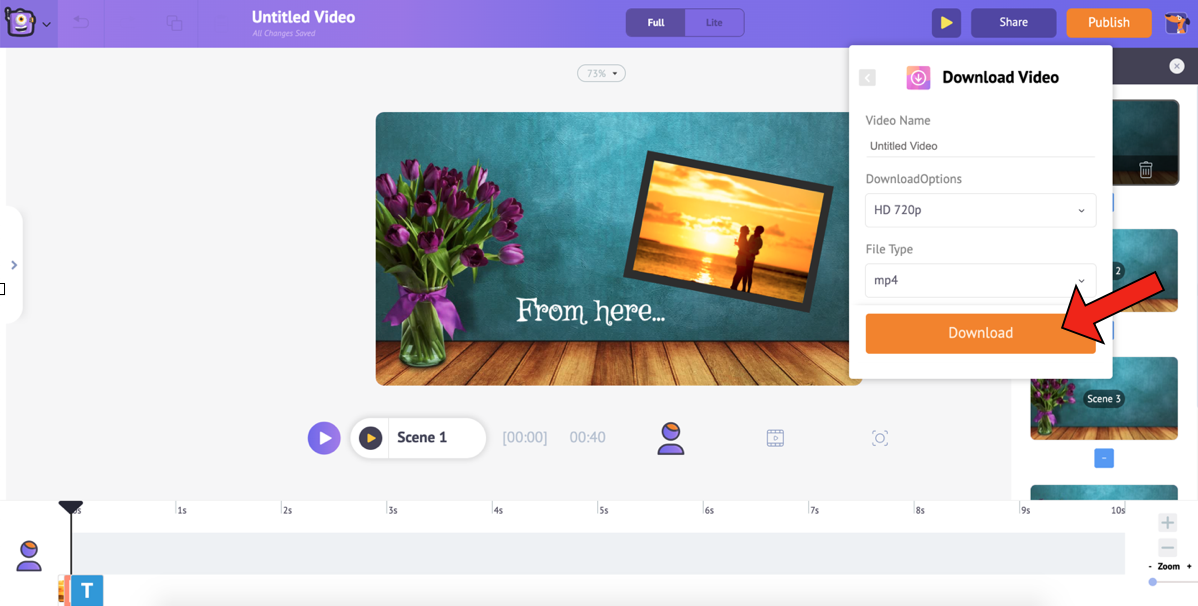Open the mp4 file type dropdown
The height and width of the screenshot is (606, 1198).
click(x=980, y=281)
